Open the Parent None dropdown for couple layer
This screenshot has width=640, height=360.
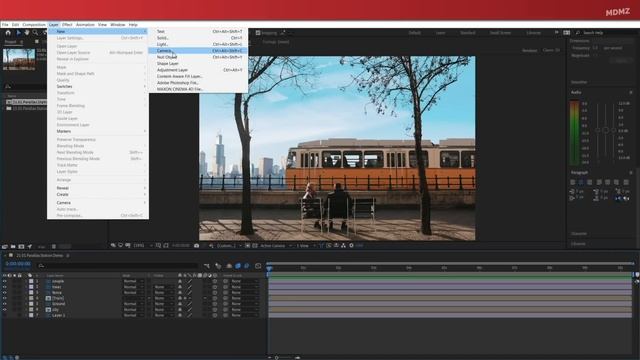click(x=244, y=281)
